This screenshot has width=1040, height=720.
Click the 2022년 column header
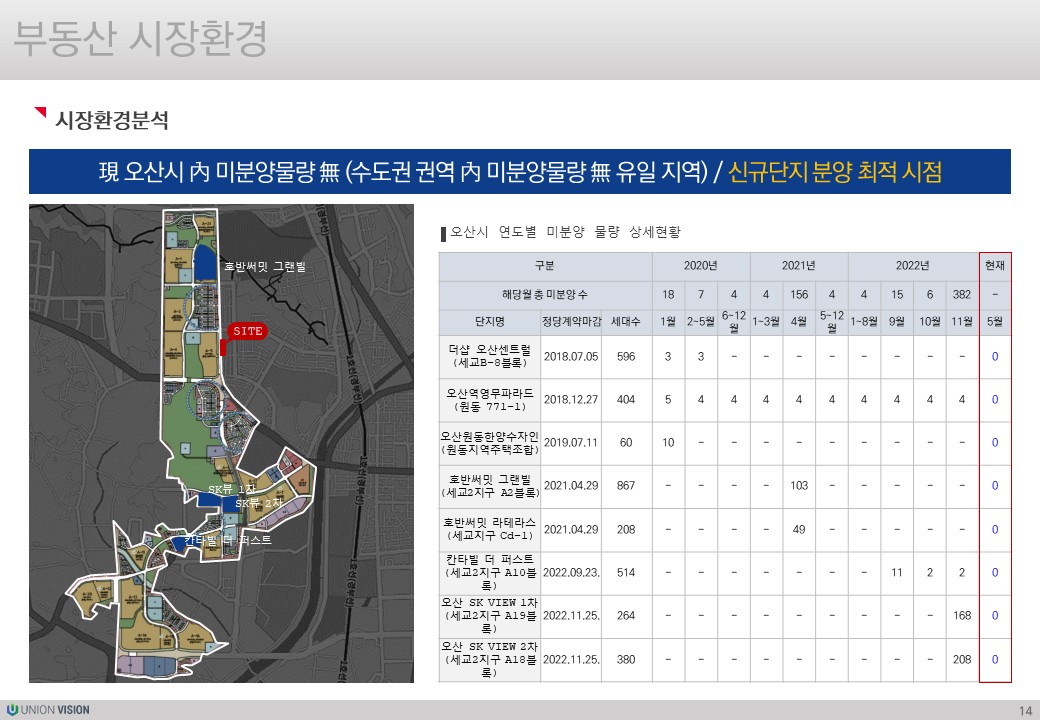(913, 266)
